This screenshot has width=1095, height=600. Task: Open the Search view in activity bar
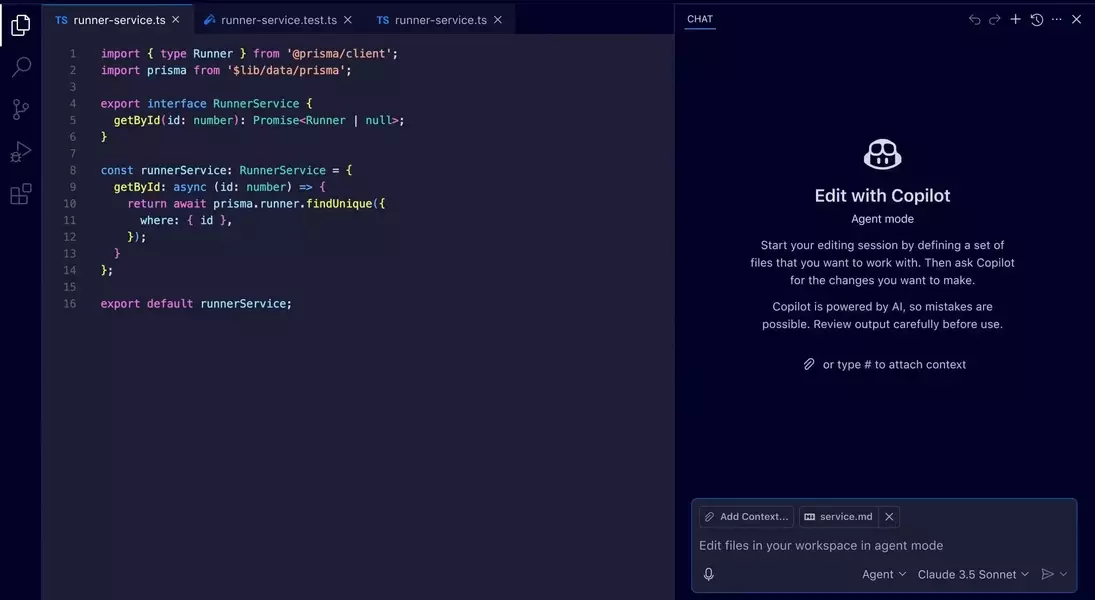coord(20,67)
